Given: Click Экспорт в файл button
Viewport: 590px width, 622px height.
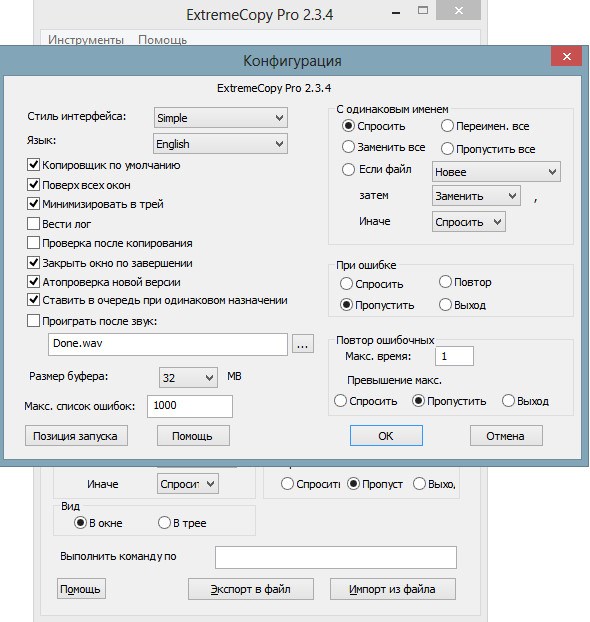Looking at the screenshot, I should 251,589.
